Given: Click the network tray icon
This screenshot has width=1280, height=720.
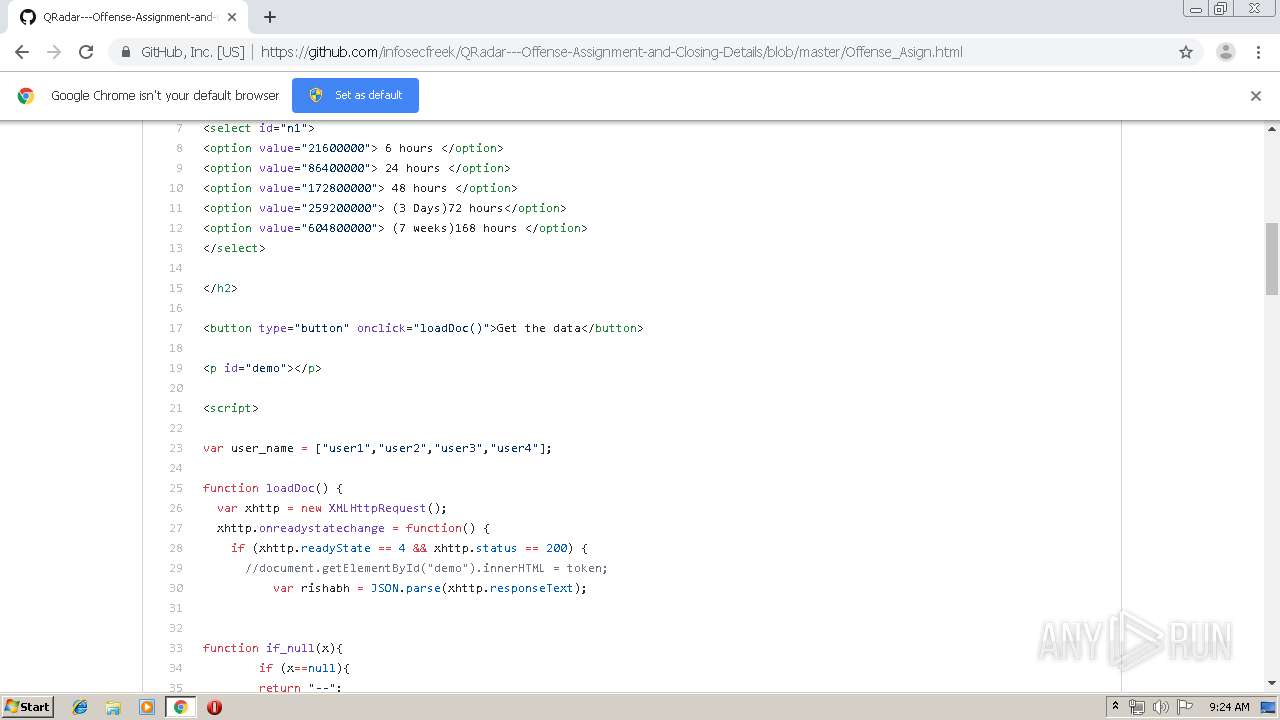Looking at the screenshot, I should (1137, 707).
